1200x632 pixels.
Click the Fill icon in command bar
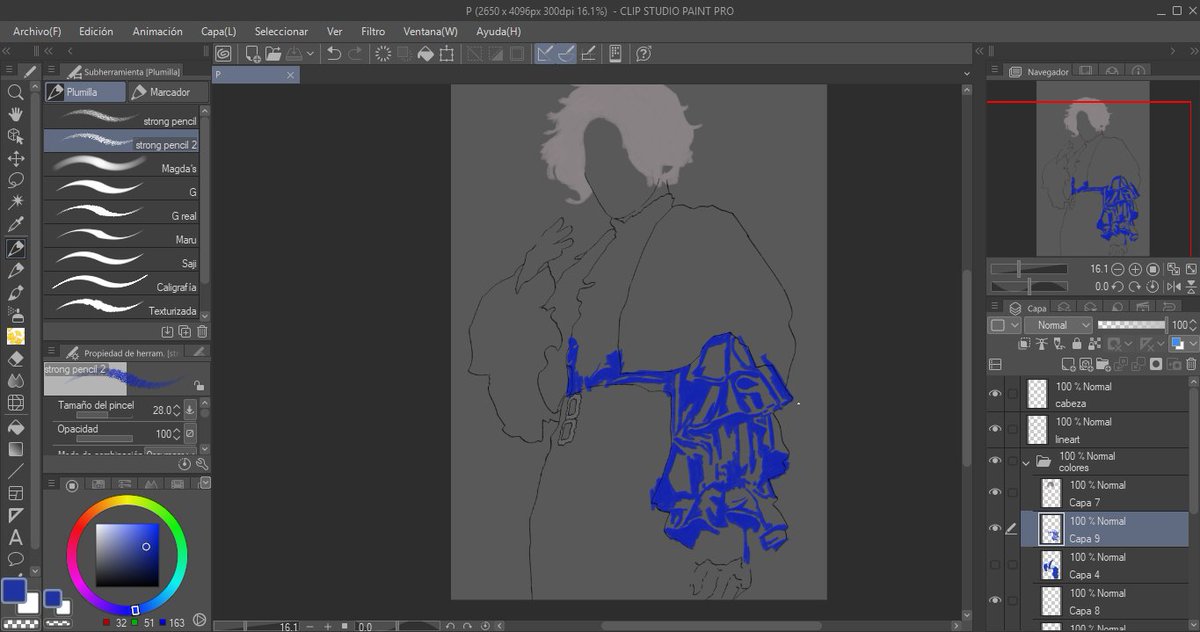[425, 53]
